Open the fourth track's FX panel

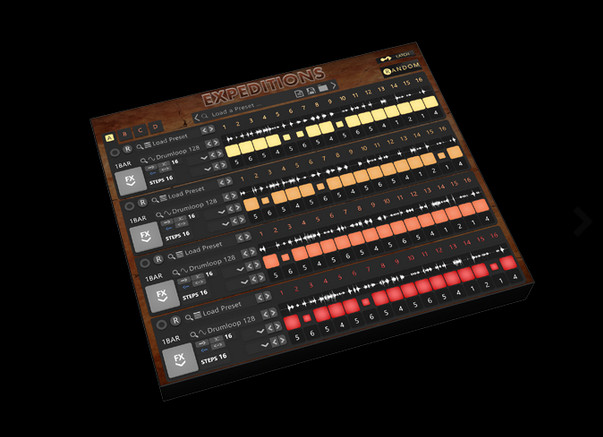click(x=180, y=360)
